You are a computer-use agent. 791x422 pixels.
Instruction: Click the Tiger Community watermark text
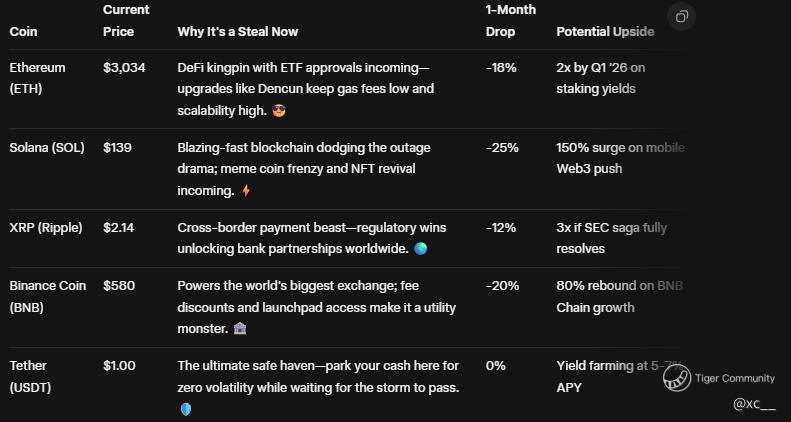pos(734,378)
